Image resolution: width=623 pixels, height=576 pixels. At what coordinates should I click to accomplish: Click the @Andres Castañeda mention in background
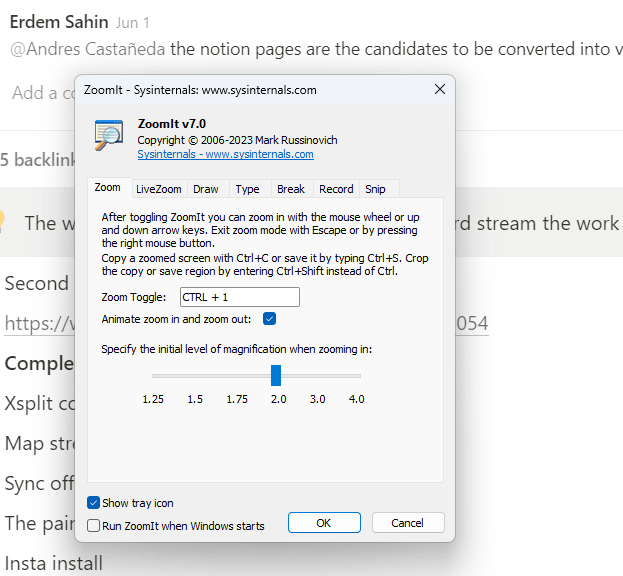coord(87,49)
